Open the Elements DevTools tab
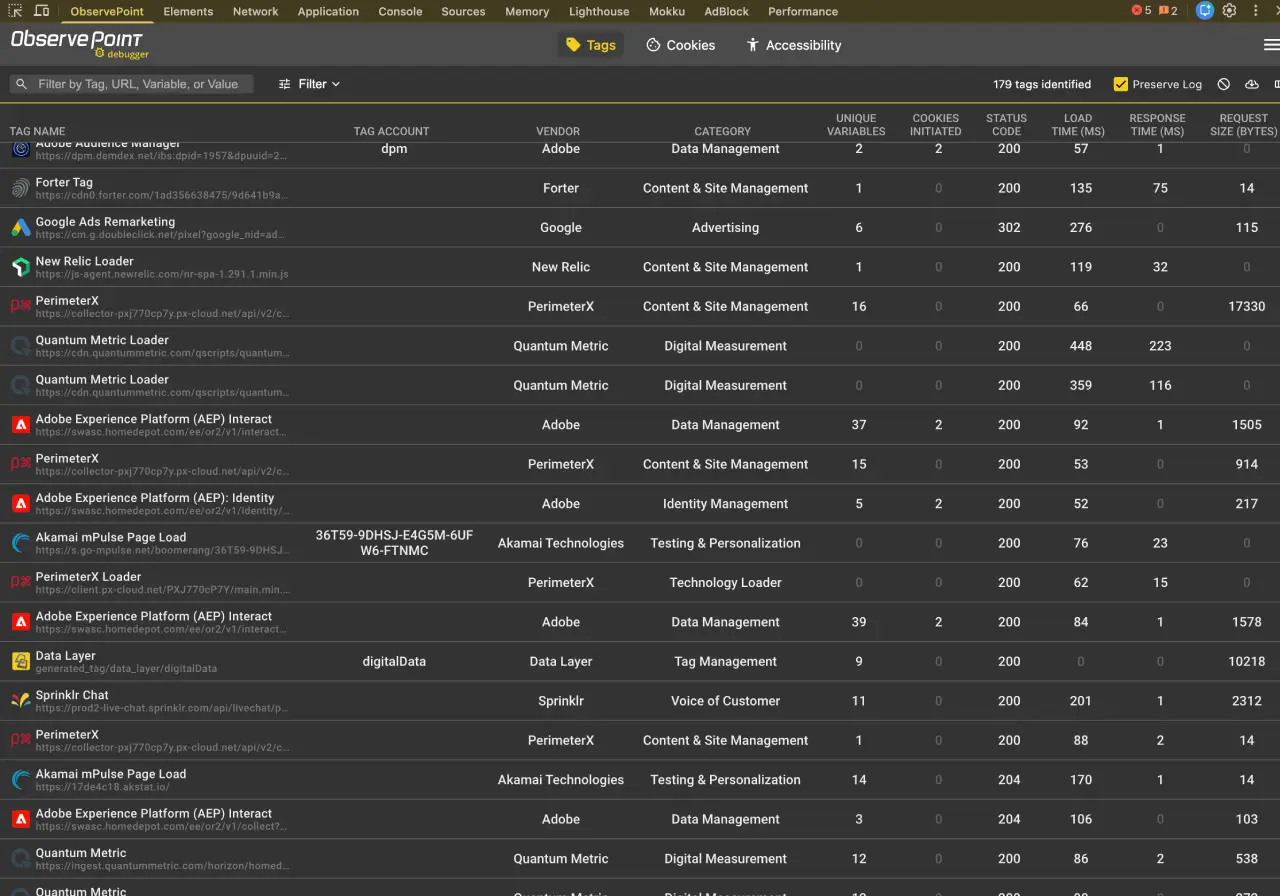The image size is (1280, 896). pyautogui.click(x=188, y=11)
